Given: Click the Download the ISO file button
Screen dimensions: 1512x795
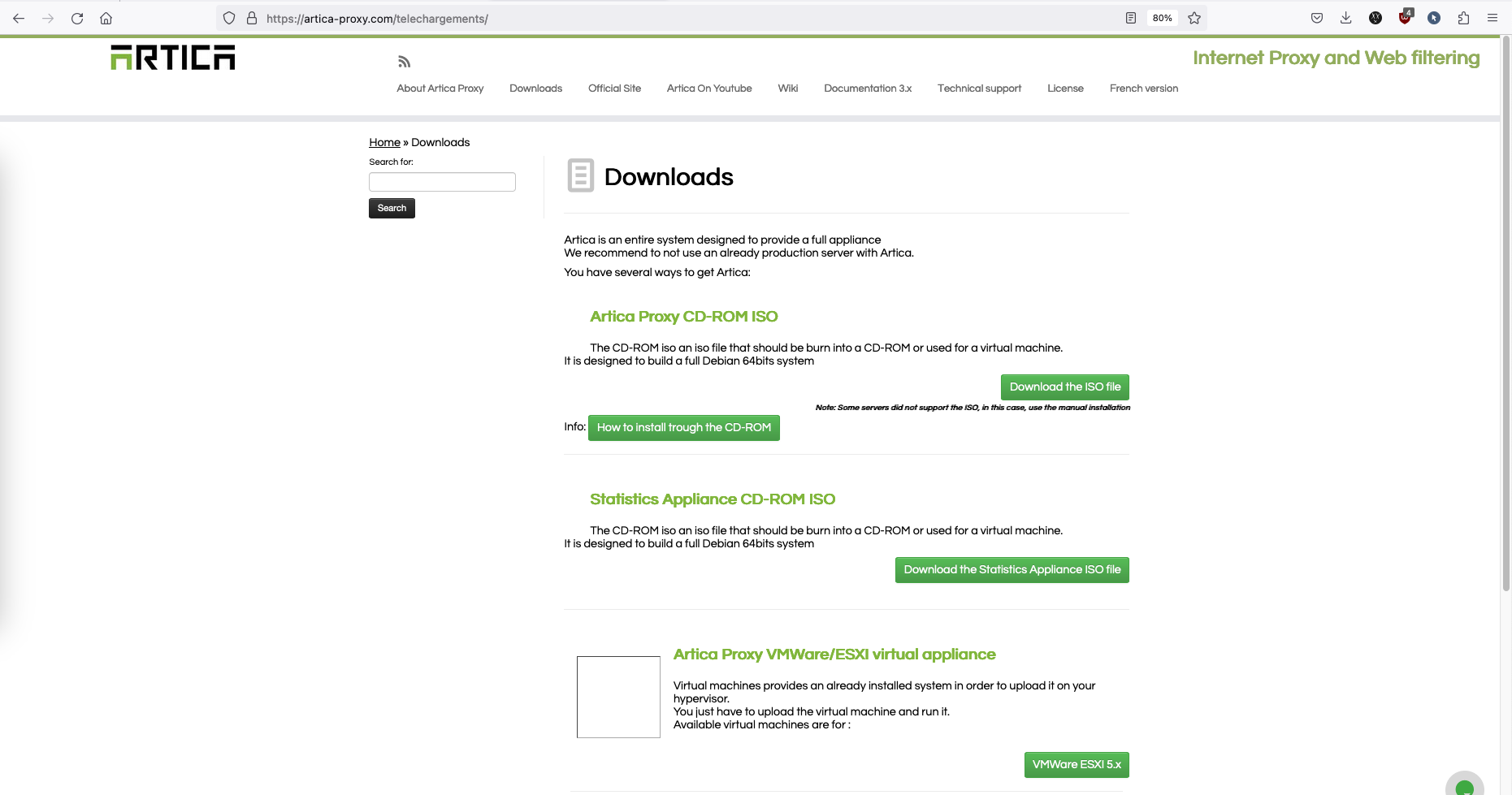Looking at the screenshot, I should (1064, 387).
